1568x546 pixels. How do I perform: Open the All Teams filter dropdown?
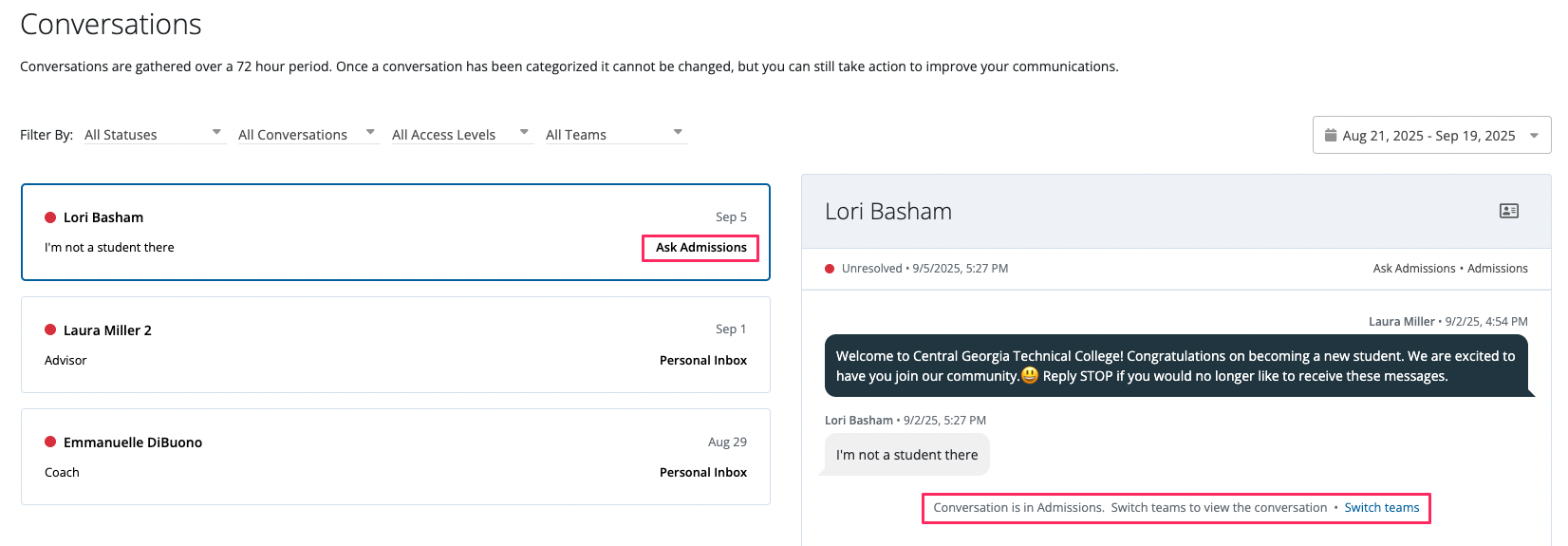coord(614,134)
